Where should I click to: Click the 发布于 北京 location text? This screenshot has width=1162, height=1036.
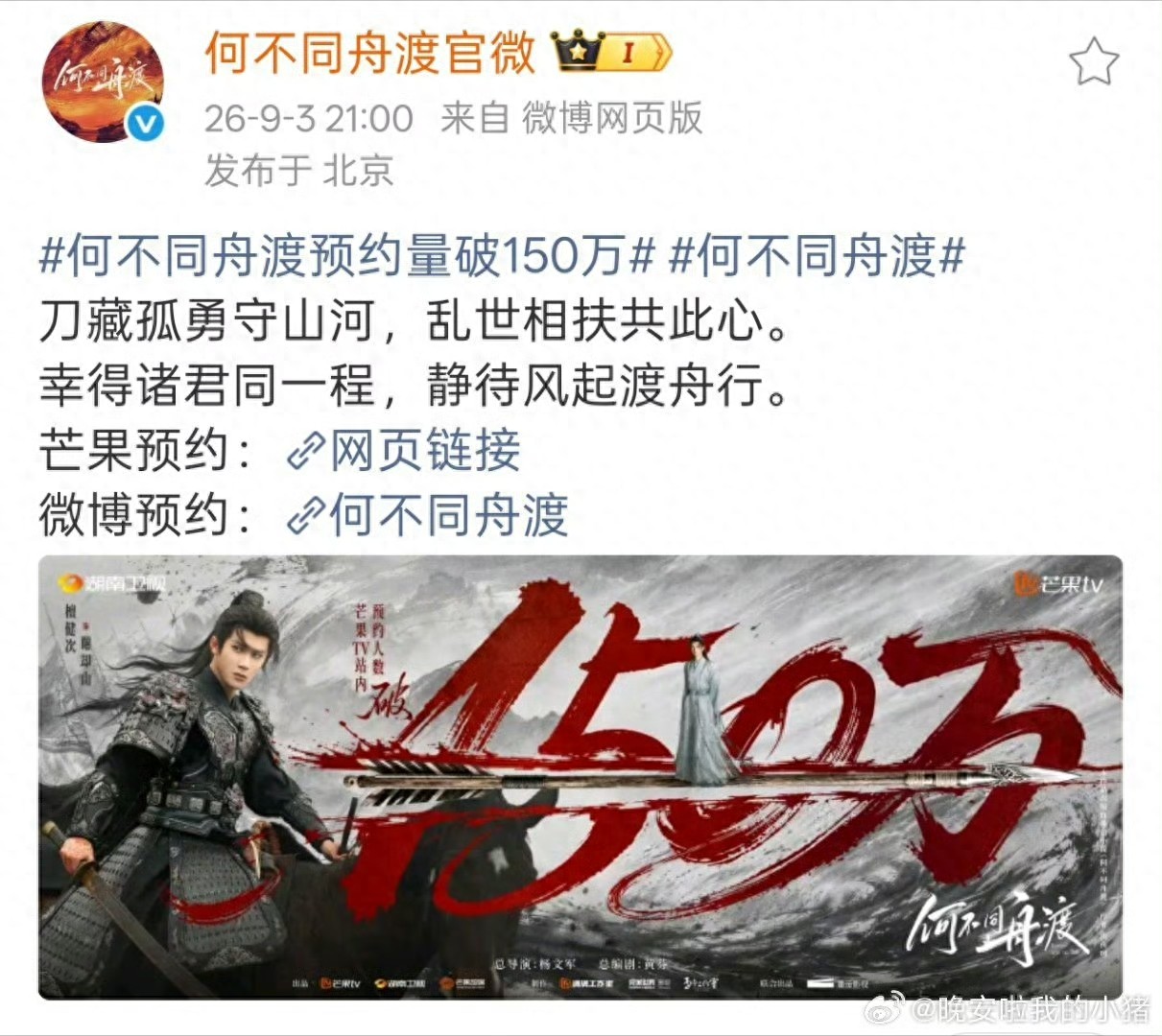click(x=299, y=171)
